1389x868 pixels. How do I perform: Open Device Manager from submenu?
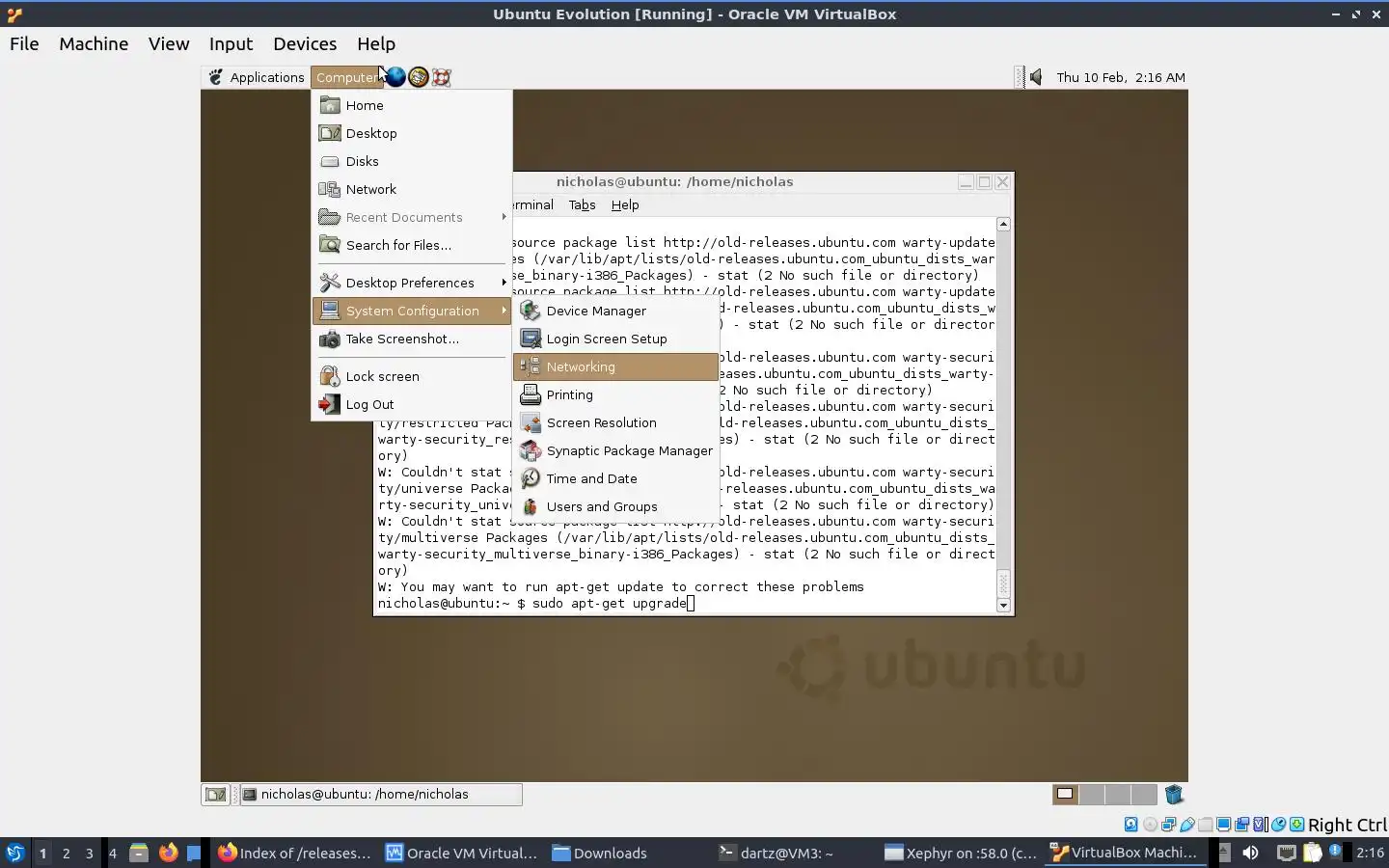point(616,311)
